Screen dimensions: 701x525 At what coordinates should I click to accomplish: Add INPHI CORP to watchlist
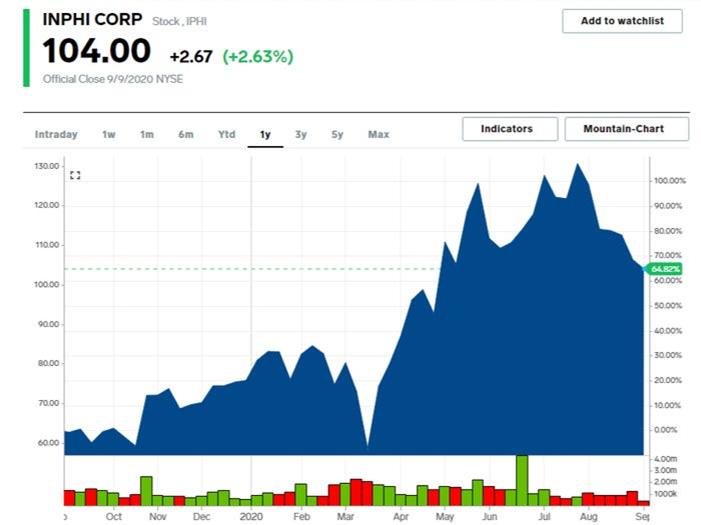(x=622, y=21)
